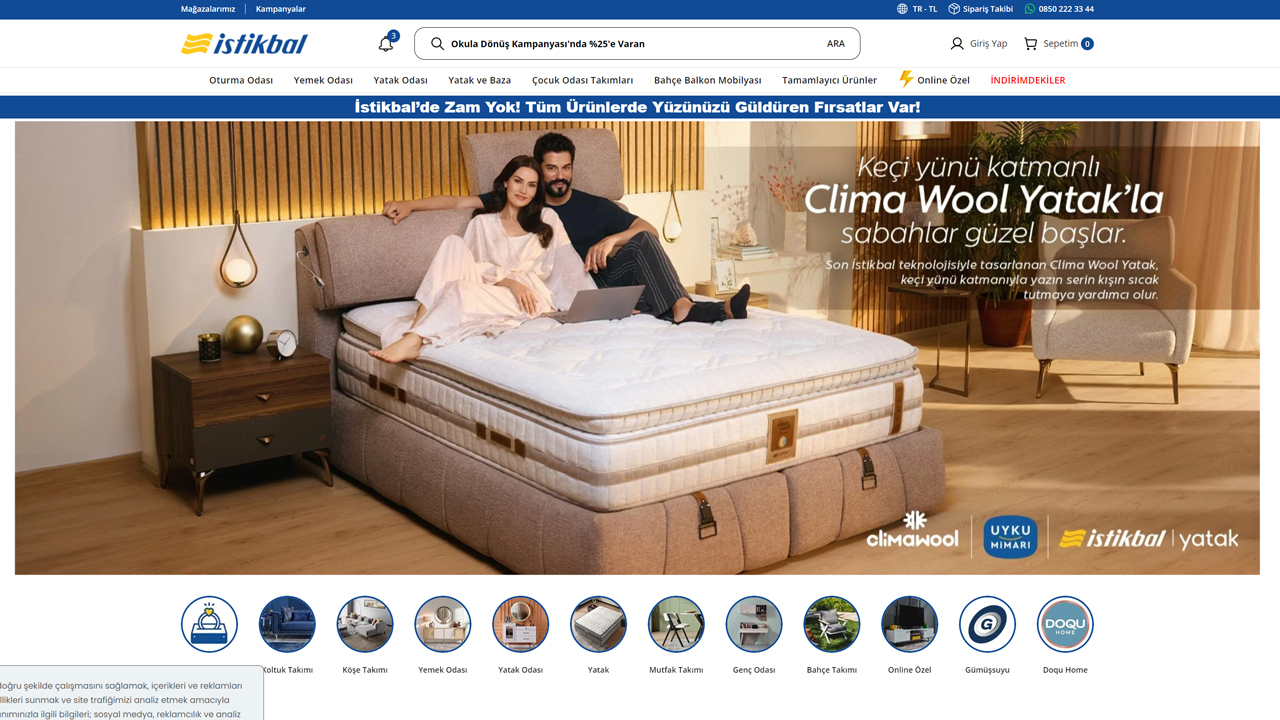Click the ARA search button
1280x720 pixels.
836,44
